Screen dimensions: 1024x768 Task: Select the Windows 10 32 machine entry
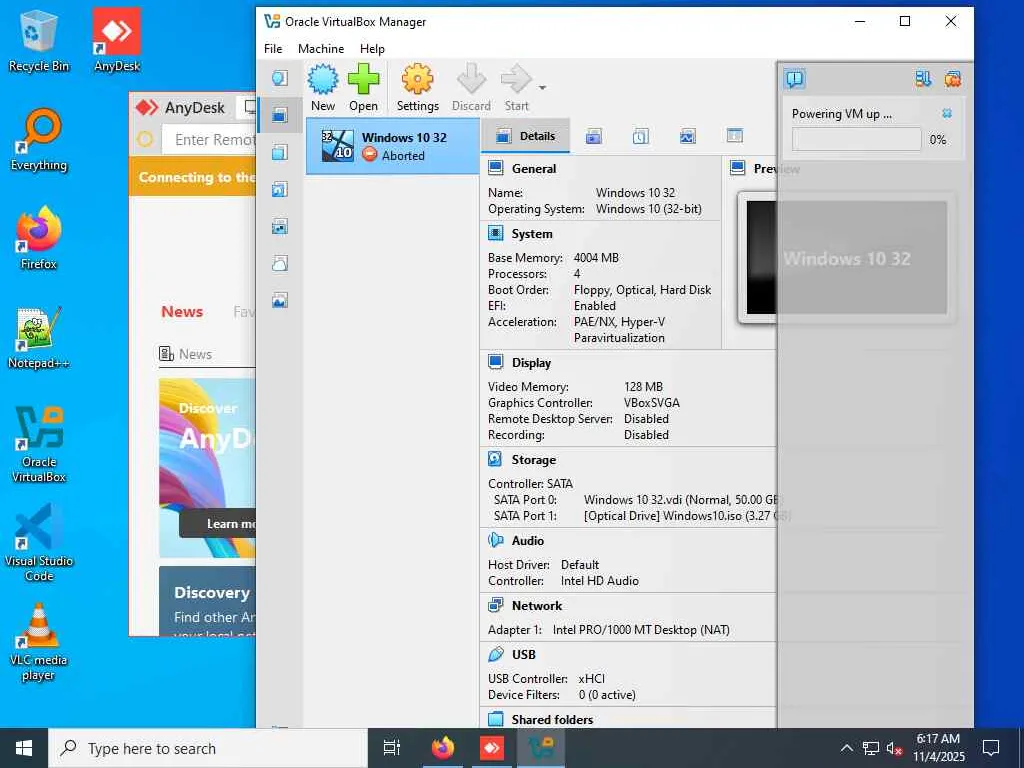(392, 146)
